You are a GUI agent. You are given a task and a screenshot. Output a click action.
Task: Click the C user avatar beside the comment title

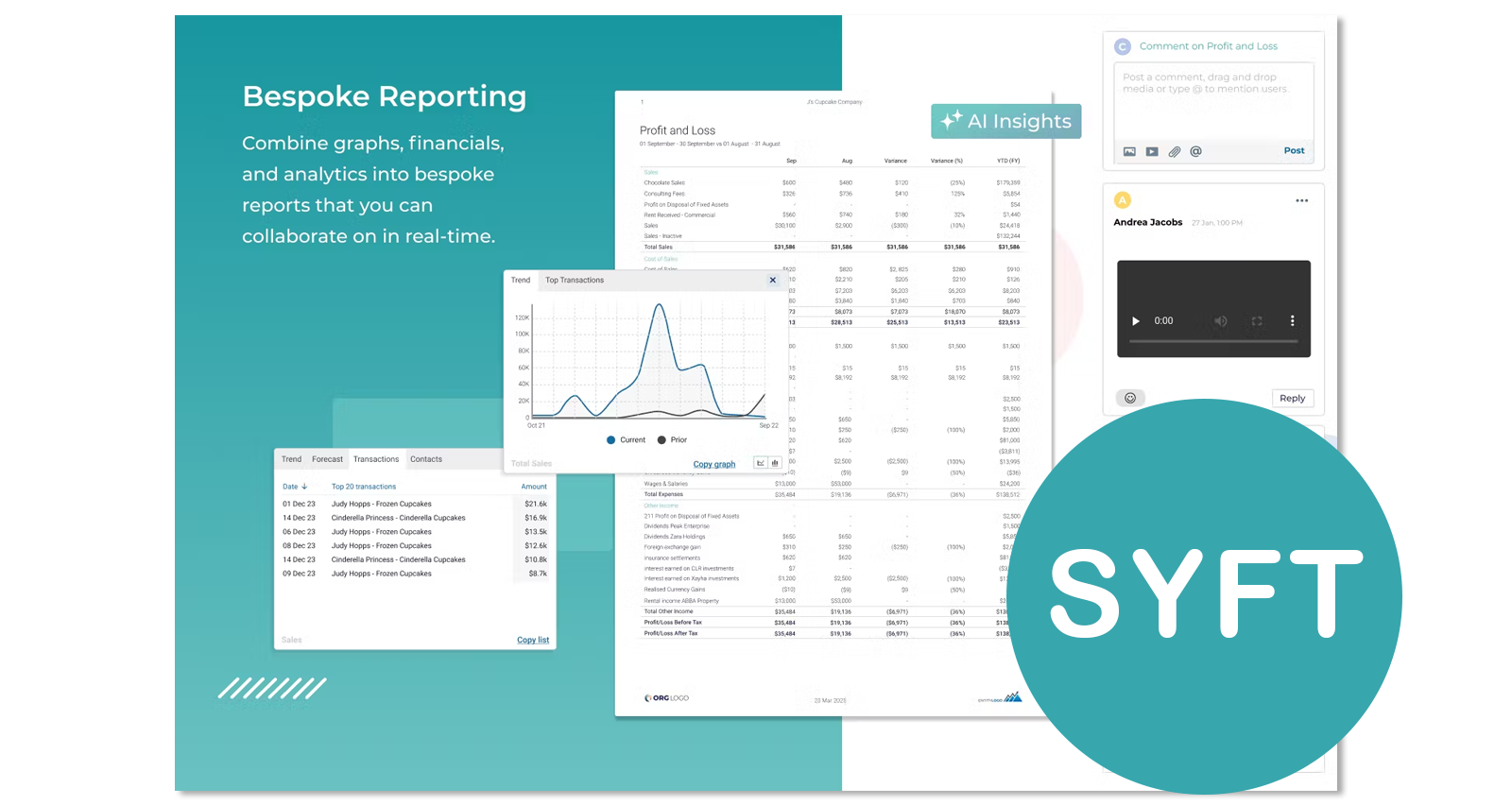pyautogui.click(x=1123, y=46)
